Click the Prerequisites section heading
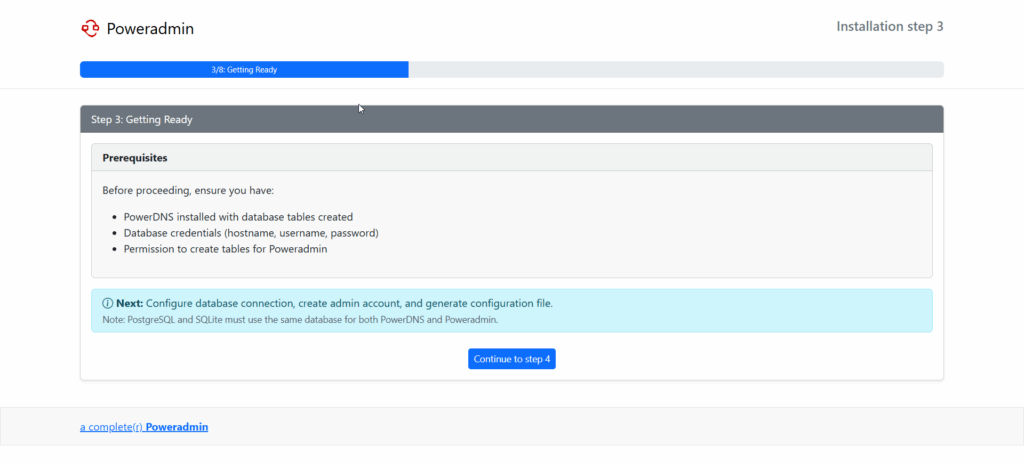This screenshot has height=463, width=1024. 135,158
